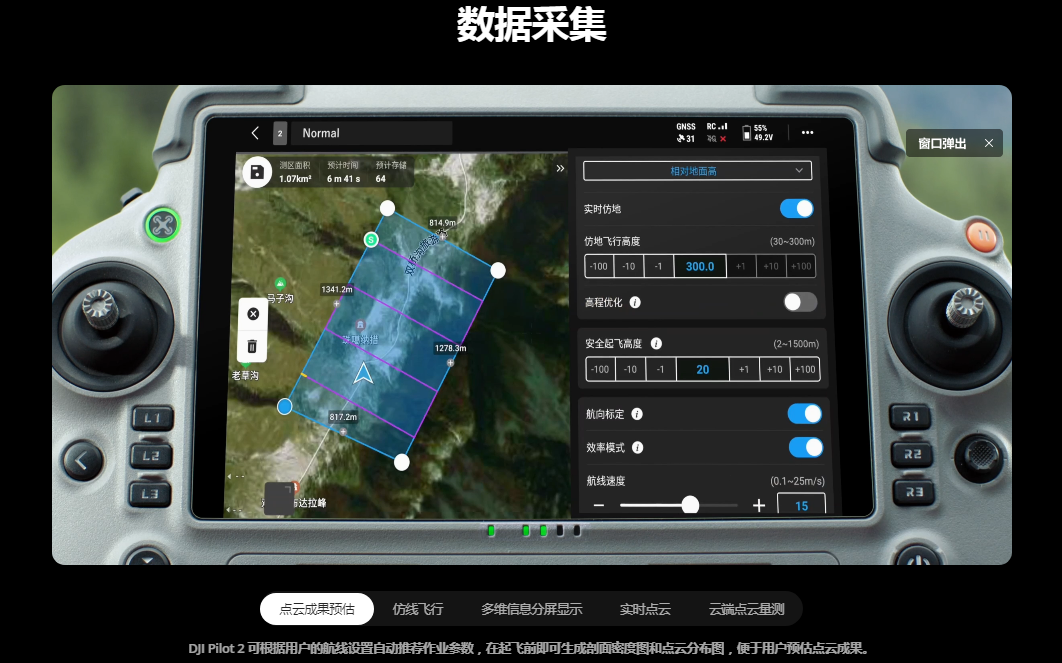Click info icon next to 高程优化
The height and width of the screenshot is (663, 1062).
635,302
